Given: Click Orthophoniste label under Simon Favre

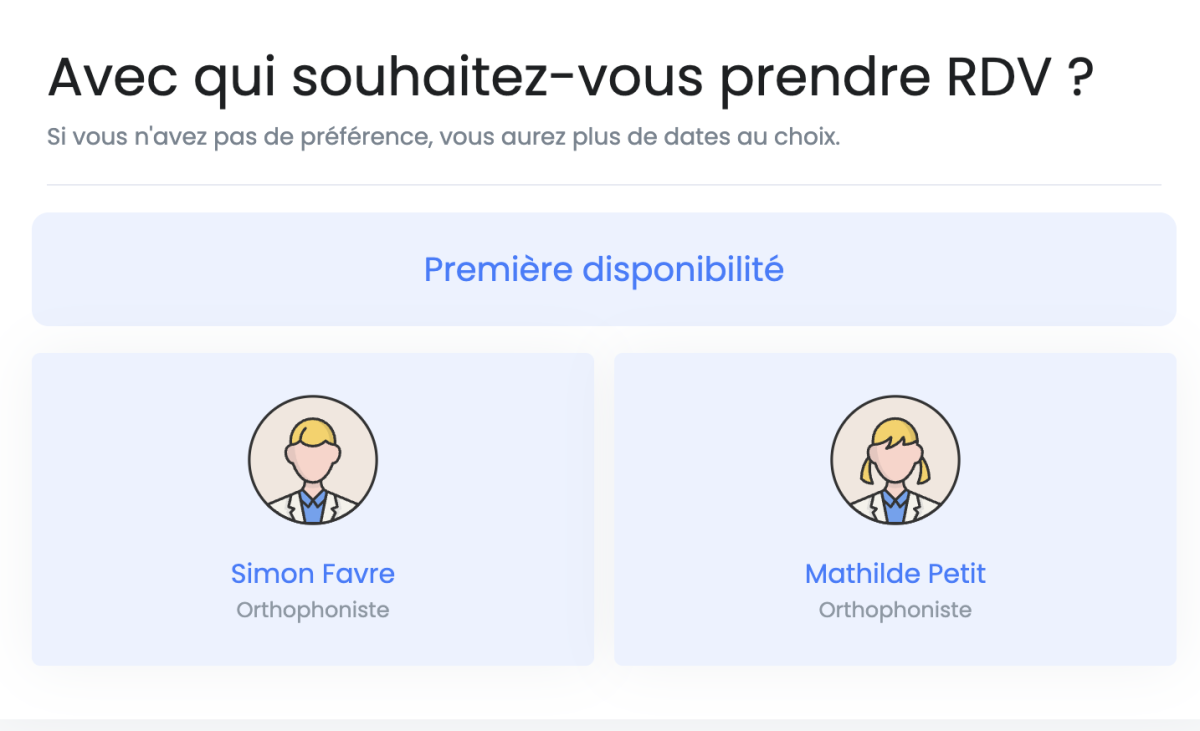Looking at the screenshot, I should 313,609.
